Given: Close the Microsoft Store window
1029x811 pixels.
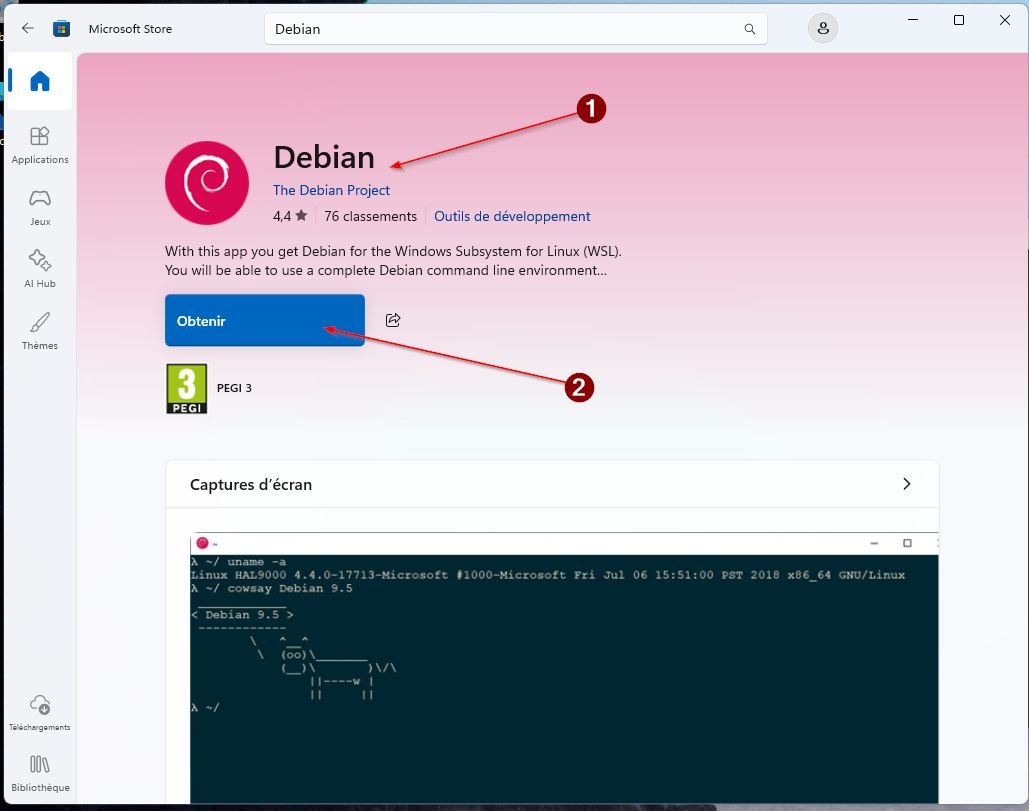Looking at the screenshot, I should 1005,20.
